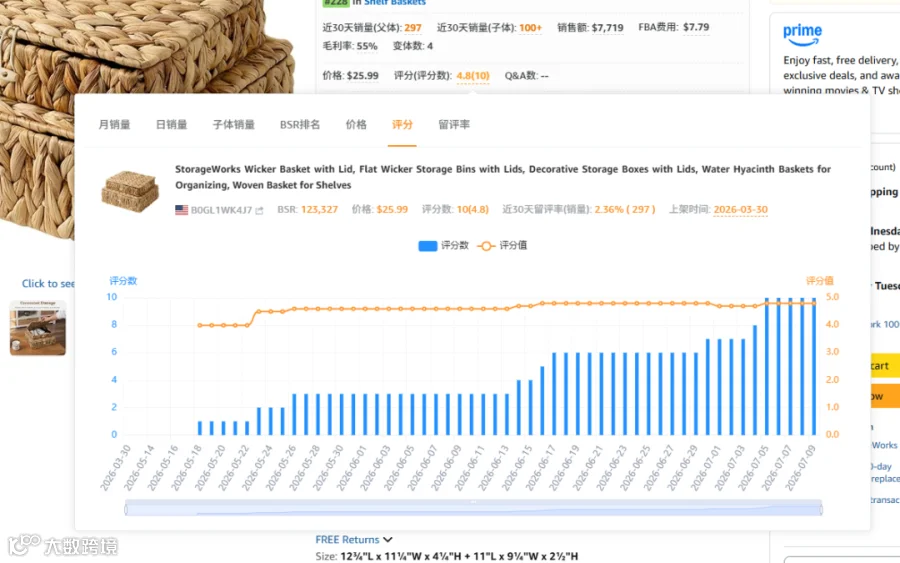Select the 评分 tab

pyautogui.click(x=402, y=125)
